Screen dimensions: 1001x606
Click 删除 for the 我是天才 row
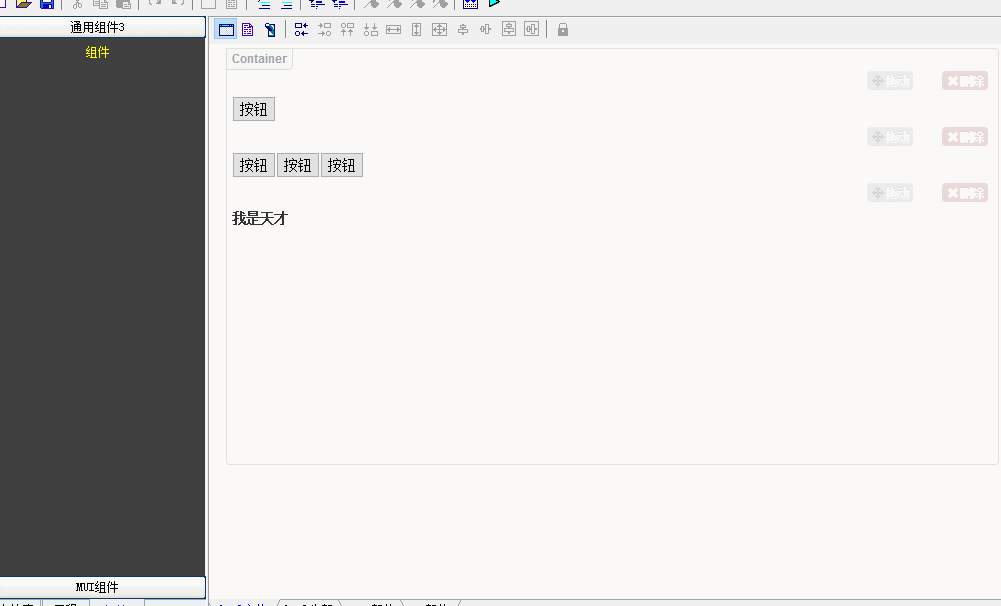click(x=965, y=193)
